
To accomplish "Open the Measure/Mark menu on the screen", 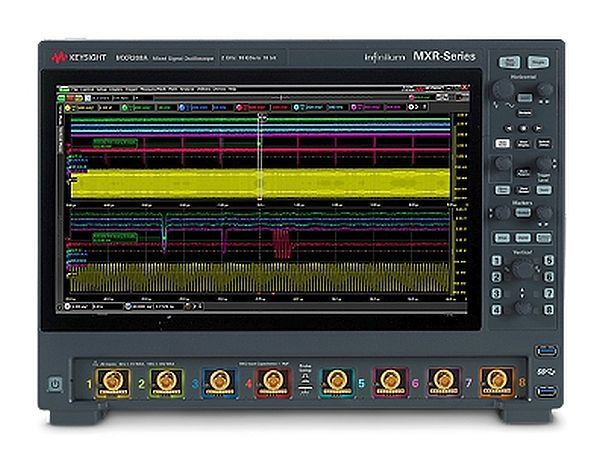I will 153,89.
